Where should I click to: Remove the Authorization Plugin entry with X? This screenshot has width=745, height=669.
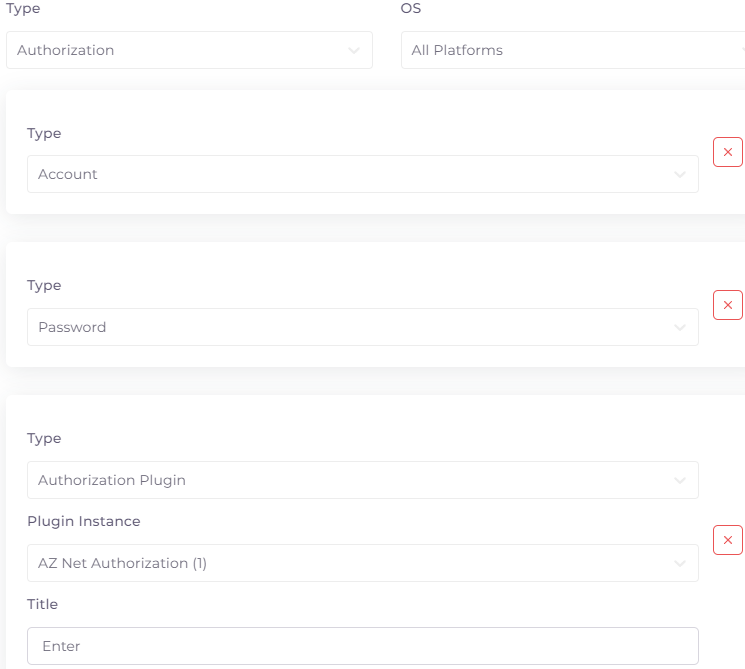[727, 540]
